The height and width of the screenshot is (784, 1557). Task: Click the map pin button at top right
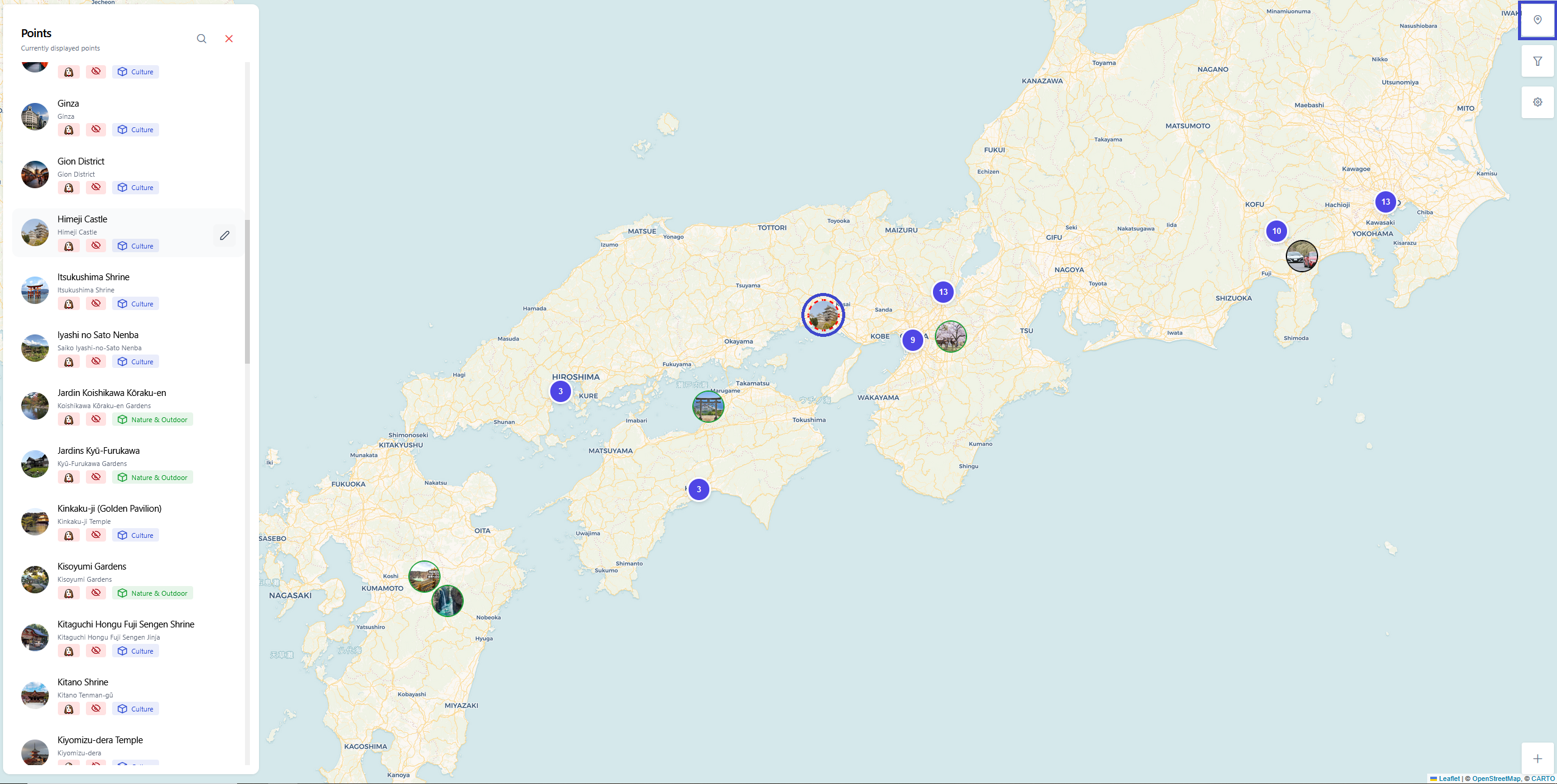point(1537,20)
